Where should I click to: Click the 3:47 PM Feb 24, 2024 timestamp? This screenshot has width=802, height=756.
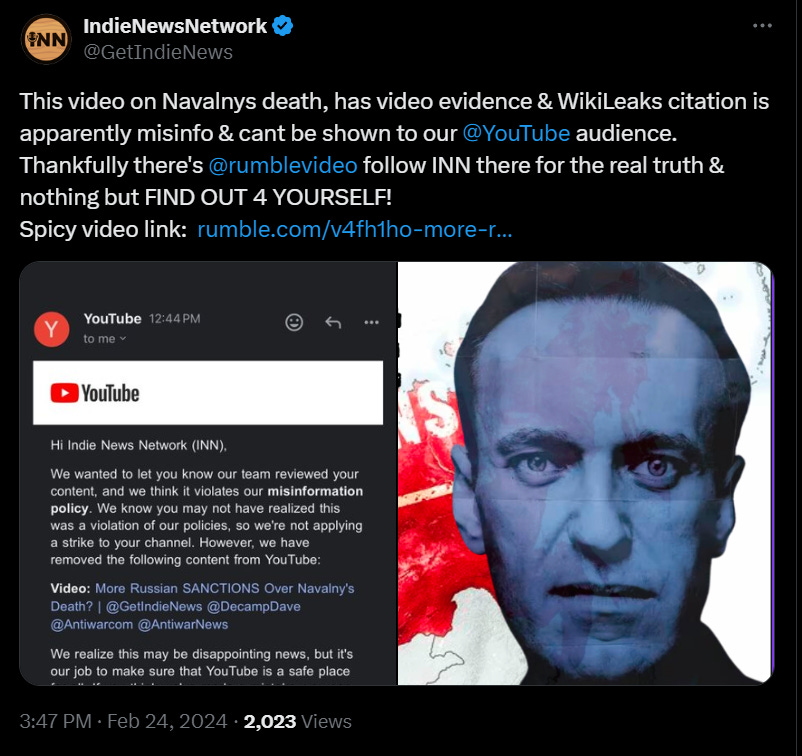123,721
